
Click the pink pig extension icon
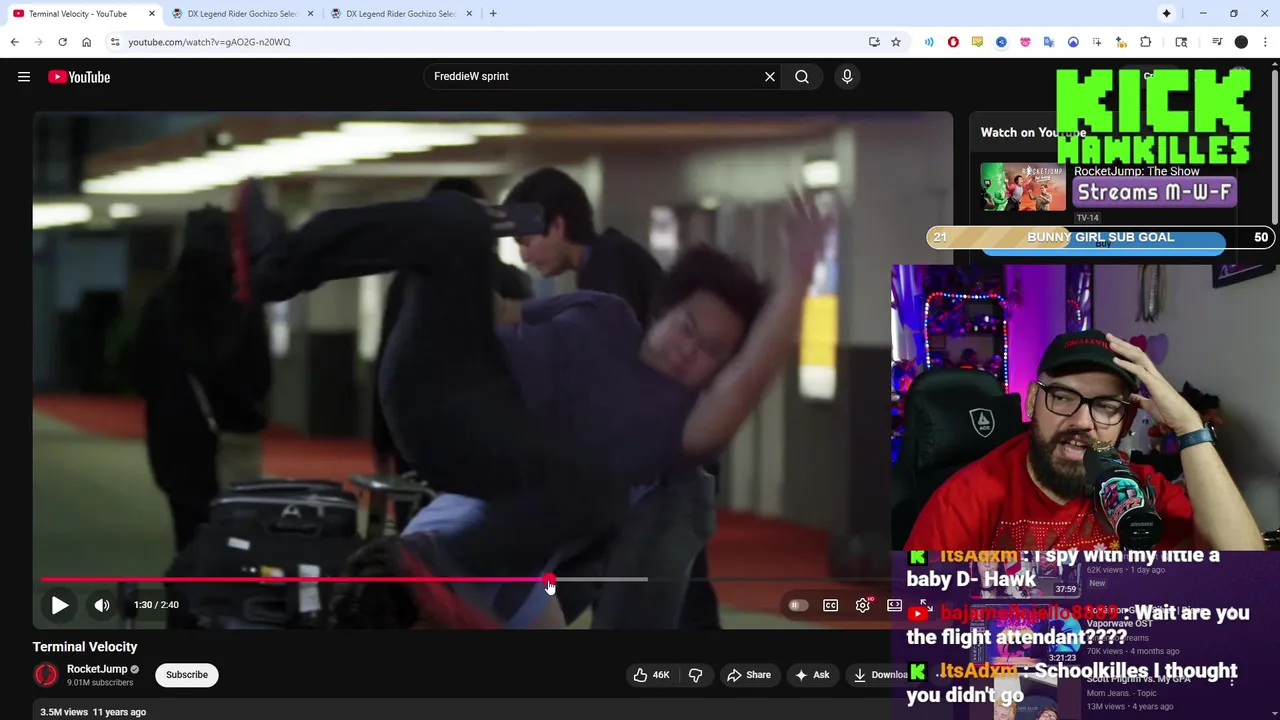(1025, 42)
